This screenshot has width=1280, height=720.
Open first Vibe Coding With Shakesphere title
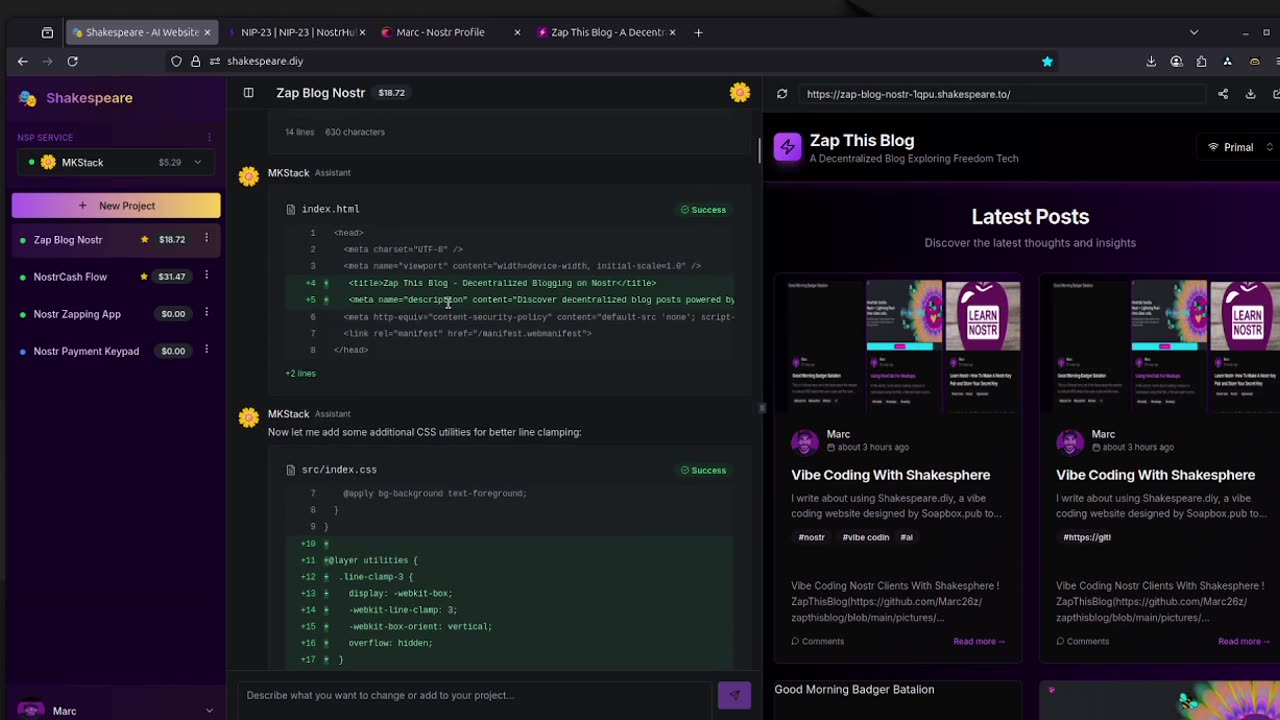click(x=891, y=475)
